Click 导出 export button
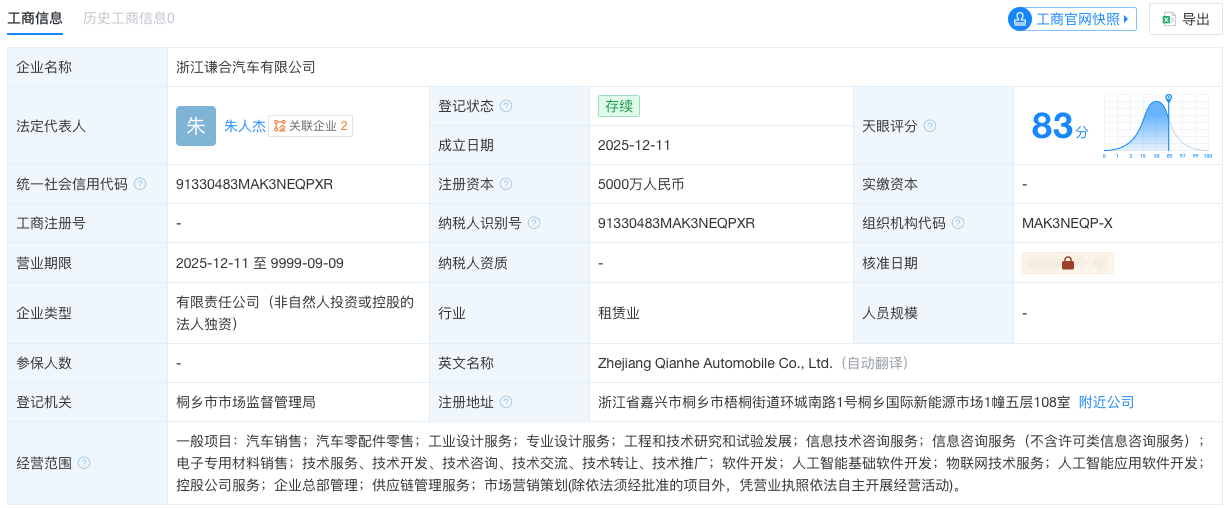The height and width of the screenshot is (508, 1228). coord(1185,19)
